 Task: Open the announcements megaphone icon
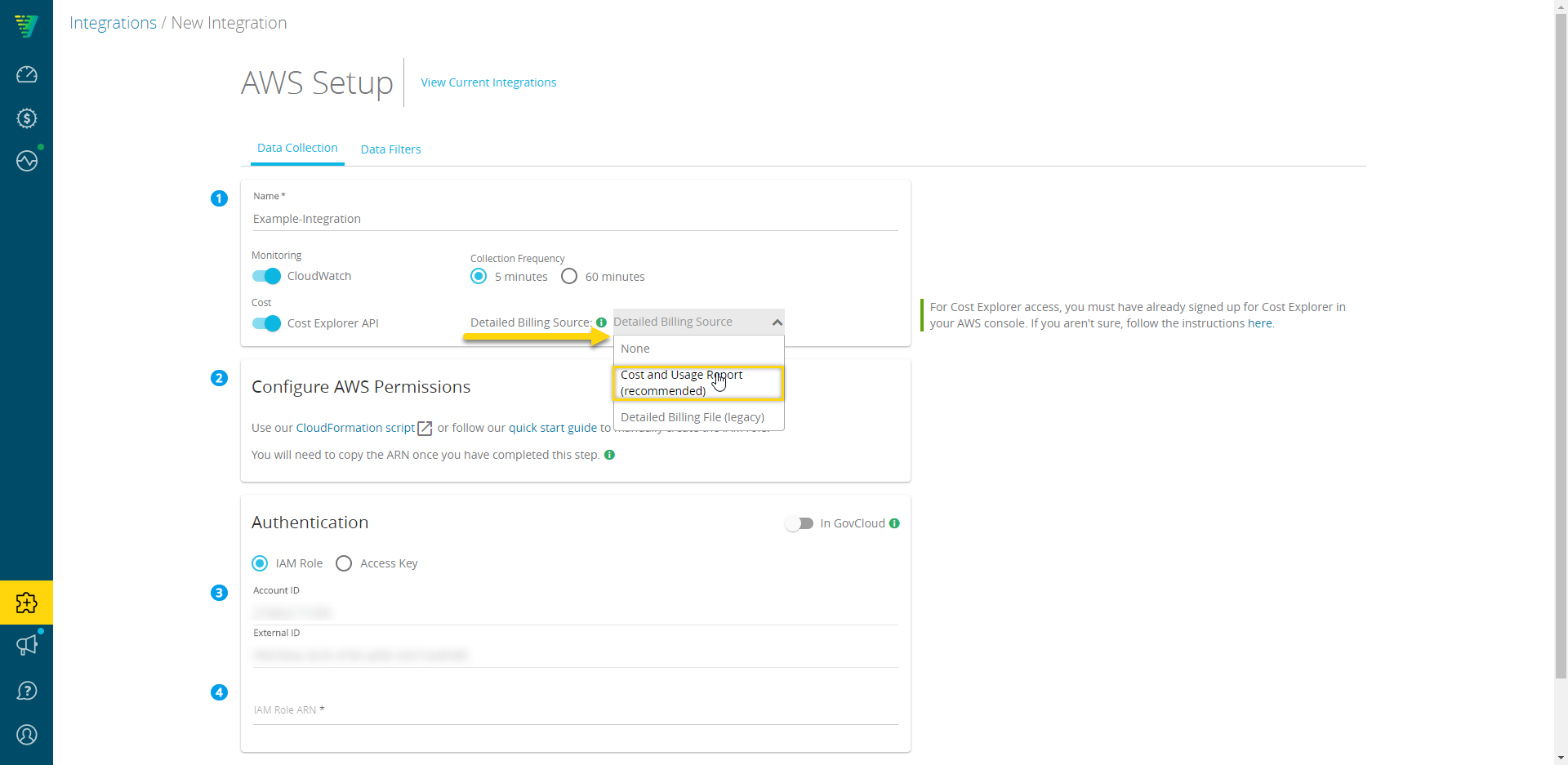tap(26, 646)
